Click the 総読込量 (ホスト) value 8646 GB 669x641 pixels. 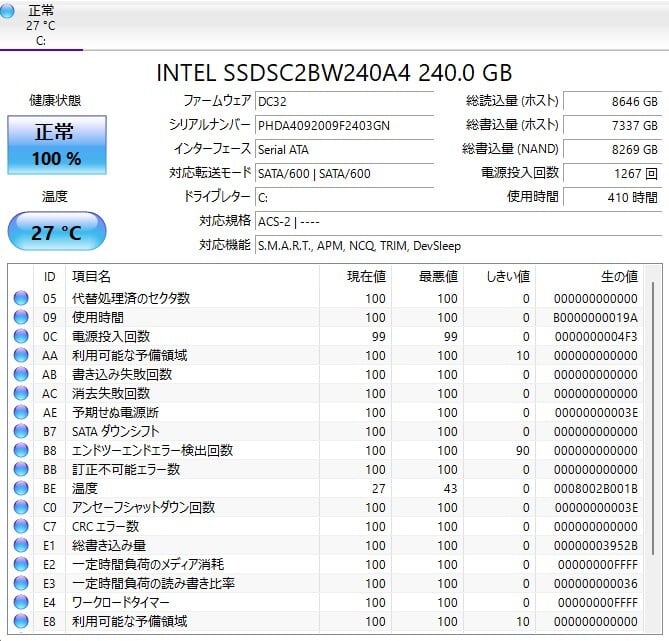click(x=612, y=101)
